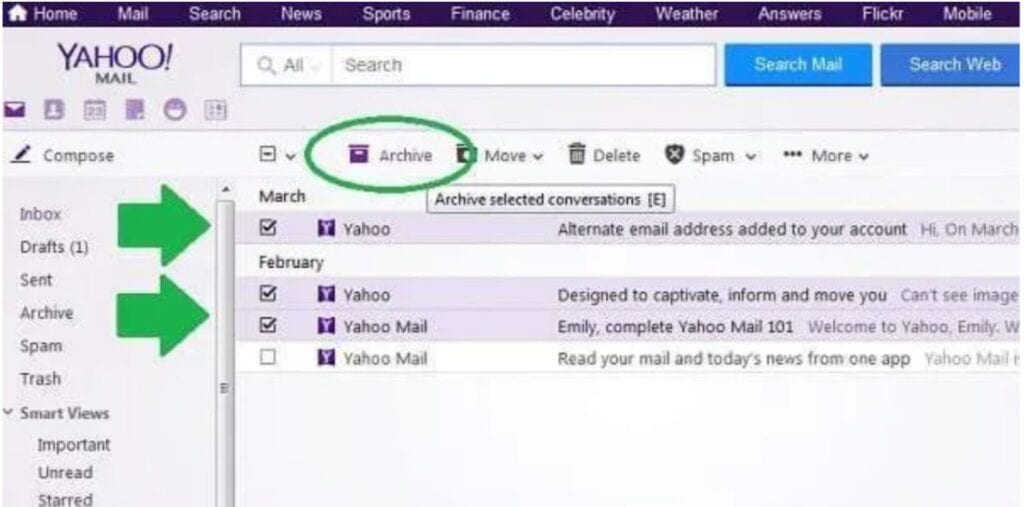
Task: Open the Trash folder
Action: [x=40, y=379]
